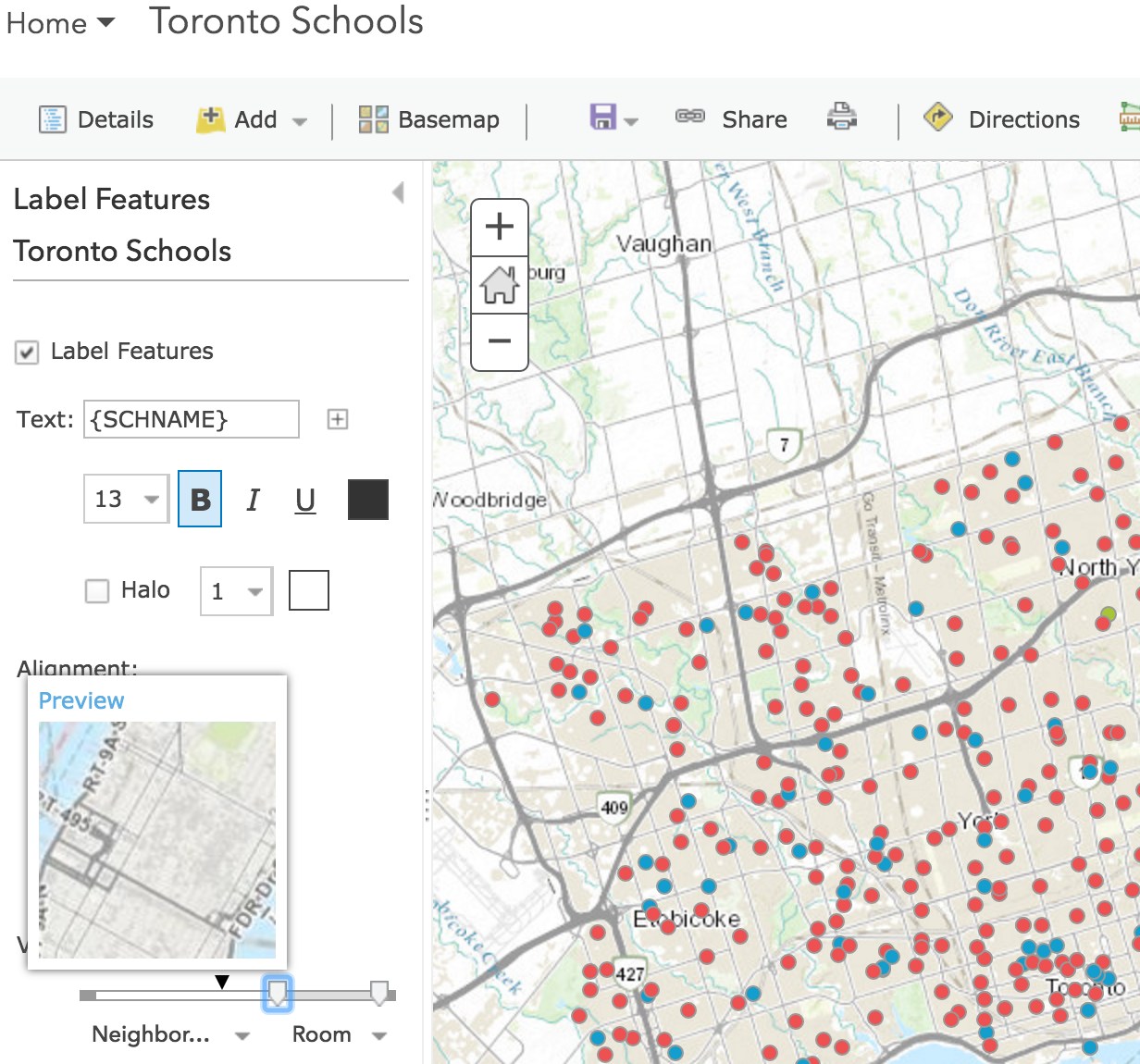
Task: Click the green school point near North York
Action: [1109, 613]
